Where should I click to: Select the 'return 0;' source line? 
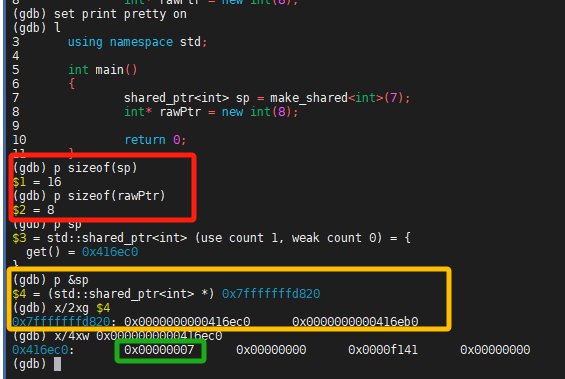(x=155, y=140)
